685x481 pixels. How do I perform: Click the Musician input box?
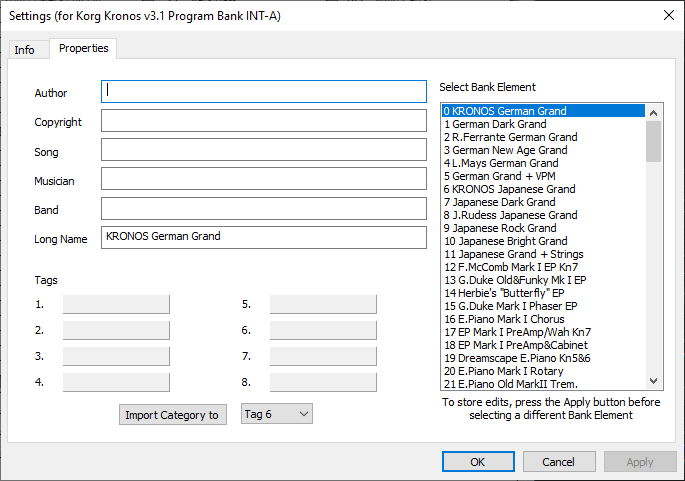[264, 179]
